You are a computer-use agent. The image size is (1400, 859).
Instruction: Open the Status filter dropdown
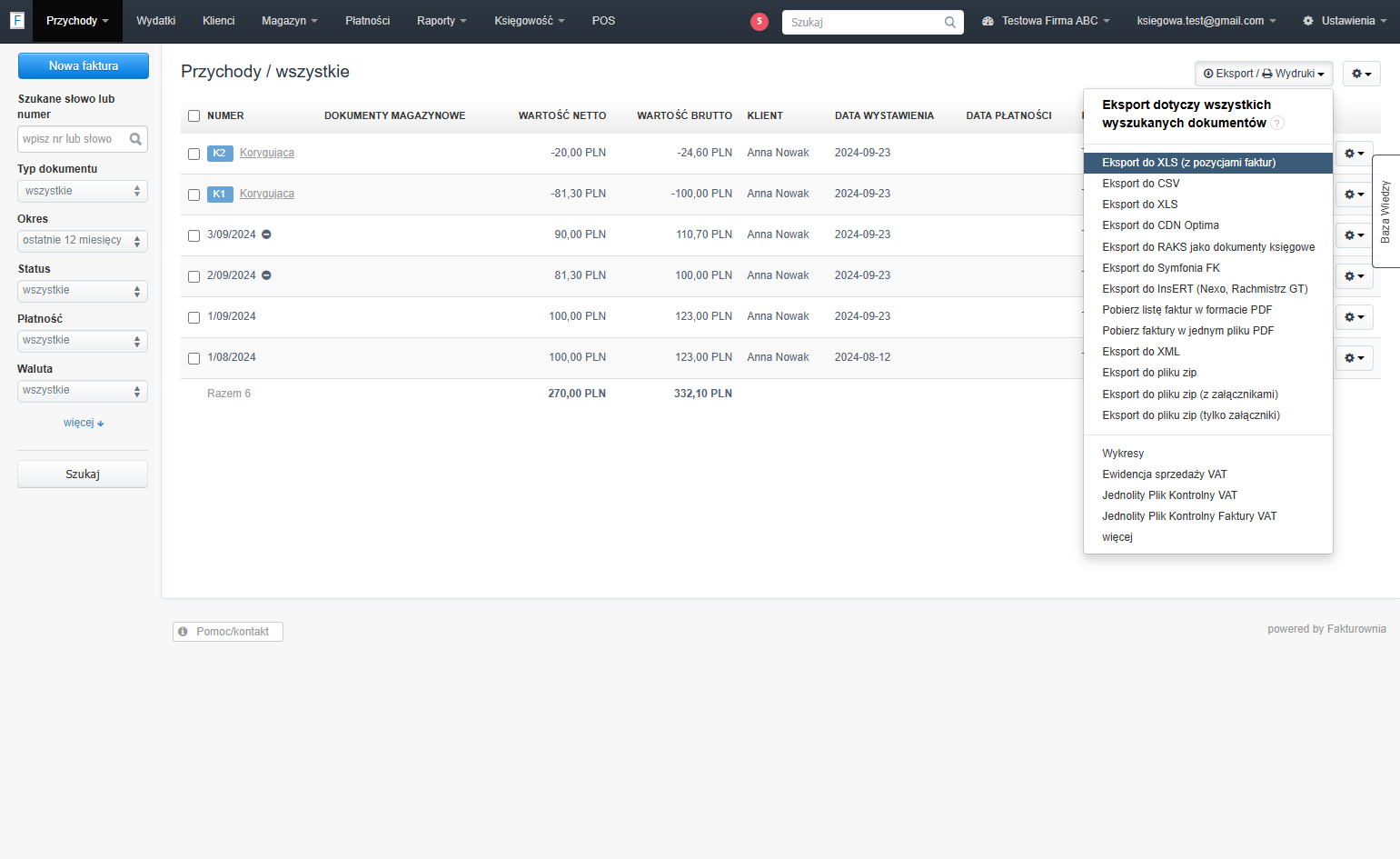click(83, 291)
